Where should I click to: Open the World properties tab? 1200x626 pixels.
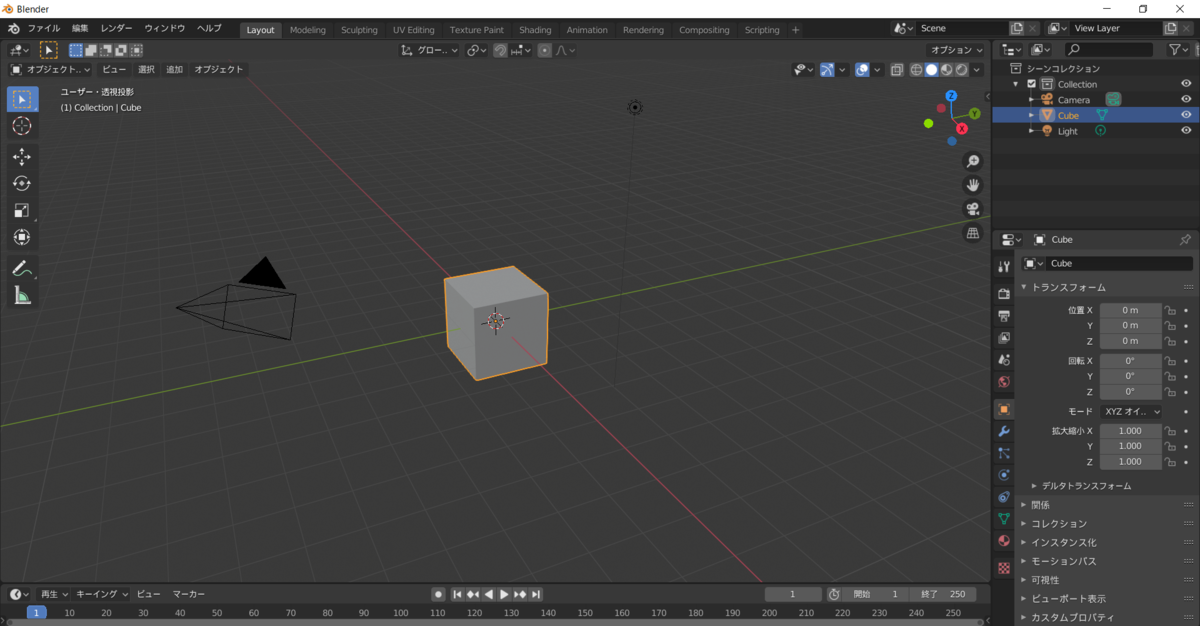click(x=1004, y=382)
